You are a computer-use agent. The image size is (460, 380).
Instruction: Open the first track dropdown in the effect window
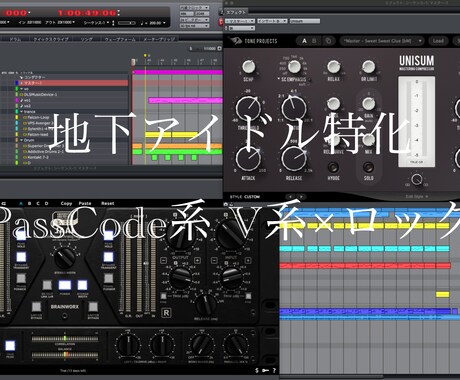pos(240,21)
